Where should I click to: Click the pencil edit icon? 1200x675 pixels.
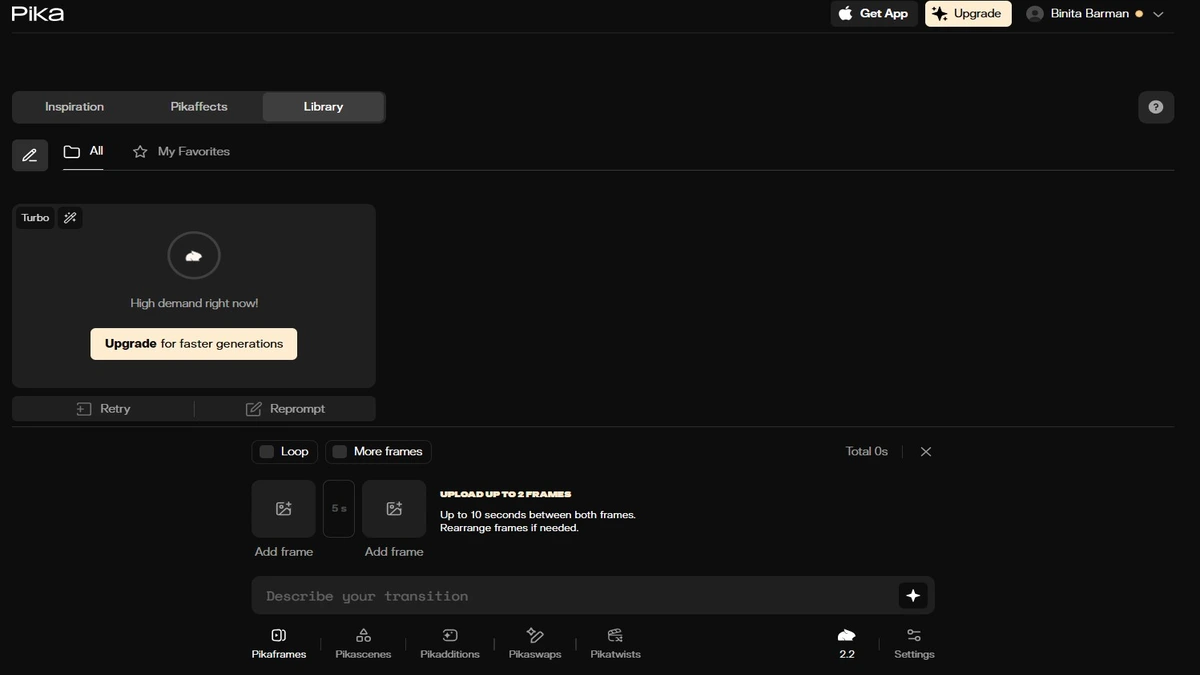coord(30,155)
